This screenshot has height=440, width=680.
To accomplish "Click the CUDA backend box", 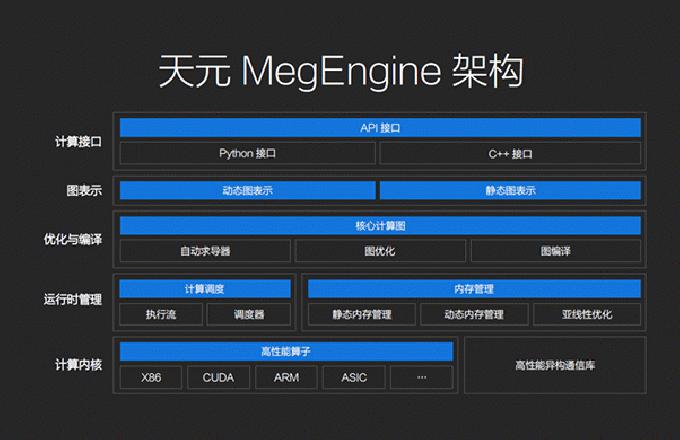I will click(x=218, y=378).
